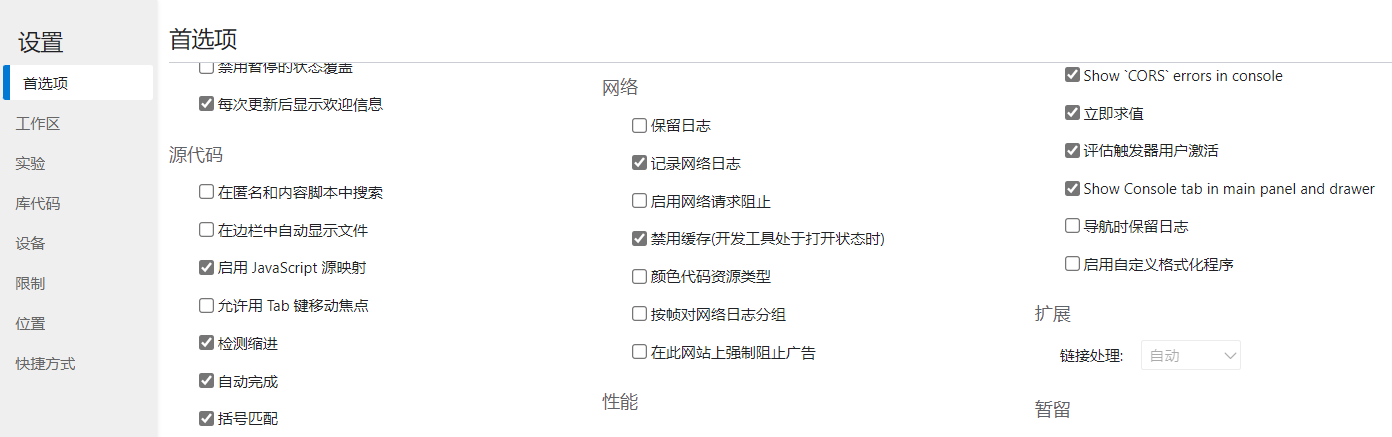
Task: Open the 限制 tab
Action: [31, 284]
